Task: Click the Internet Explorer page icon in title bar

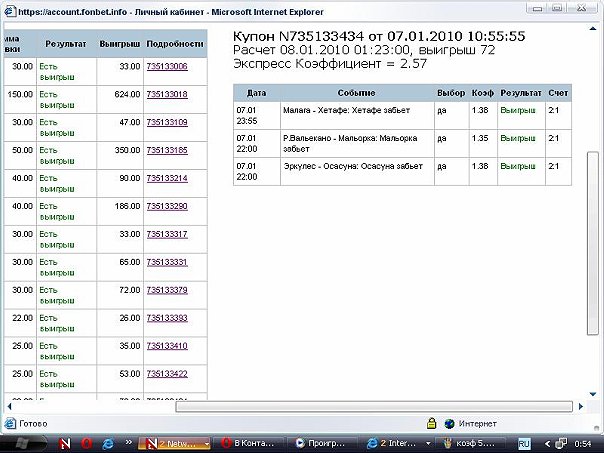Action: click(x=9, y=8)
